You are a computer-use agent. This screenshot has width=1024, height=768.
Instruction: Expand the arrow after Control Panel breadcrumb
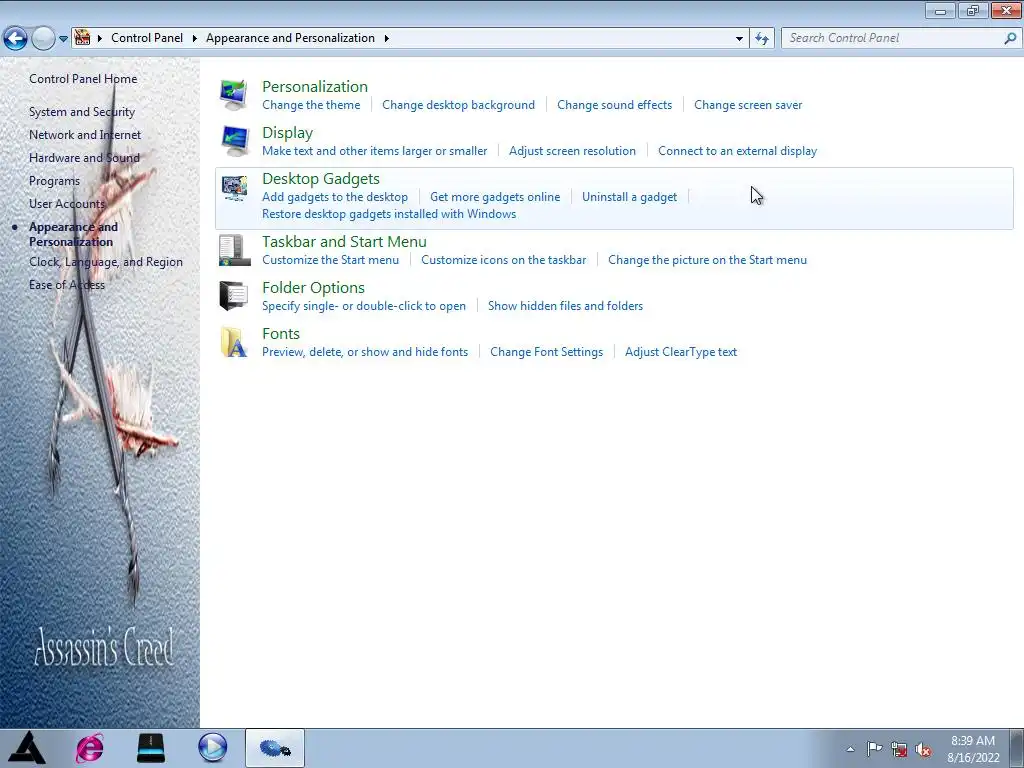point(195,39)
